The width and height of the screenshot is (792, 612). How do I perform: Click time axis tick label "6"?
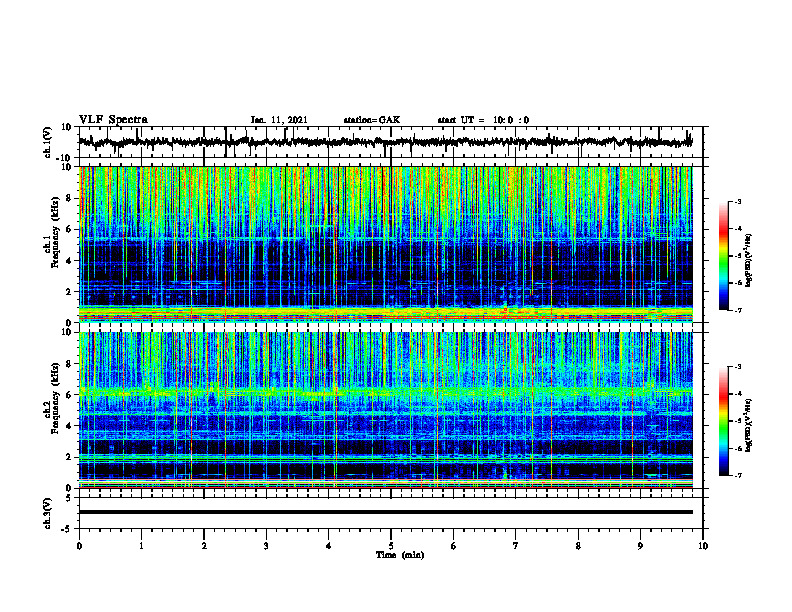point(454,546)
